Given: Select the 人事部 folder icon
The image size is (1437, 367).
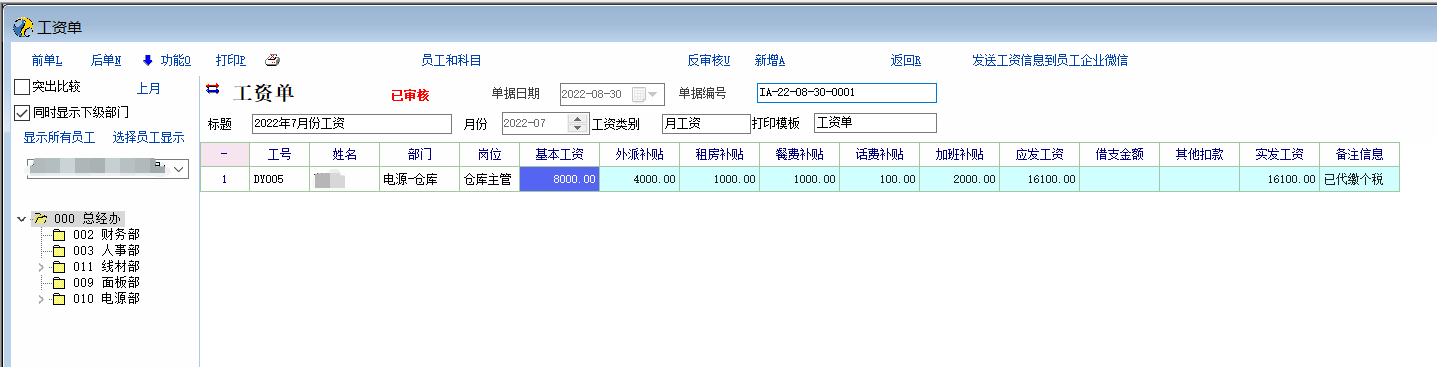Looking at the screenshot, I should coord(58,251).
